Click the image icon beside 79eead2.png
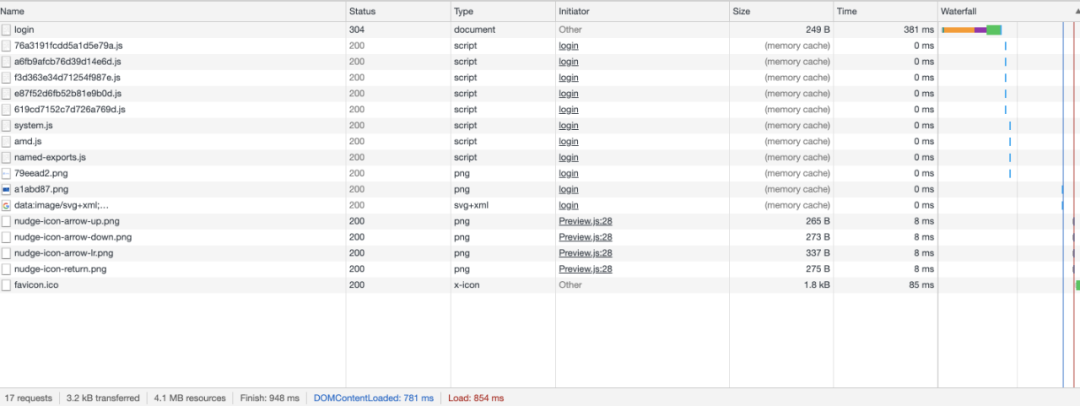This screenshot has height=406, width=1080. coord(6,173)
